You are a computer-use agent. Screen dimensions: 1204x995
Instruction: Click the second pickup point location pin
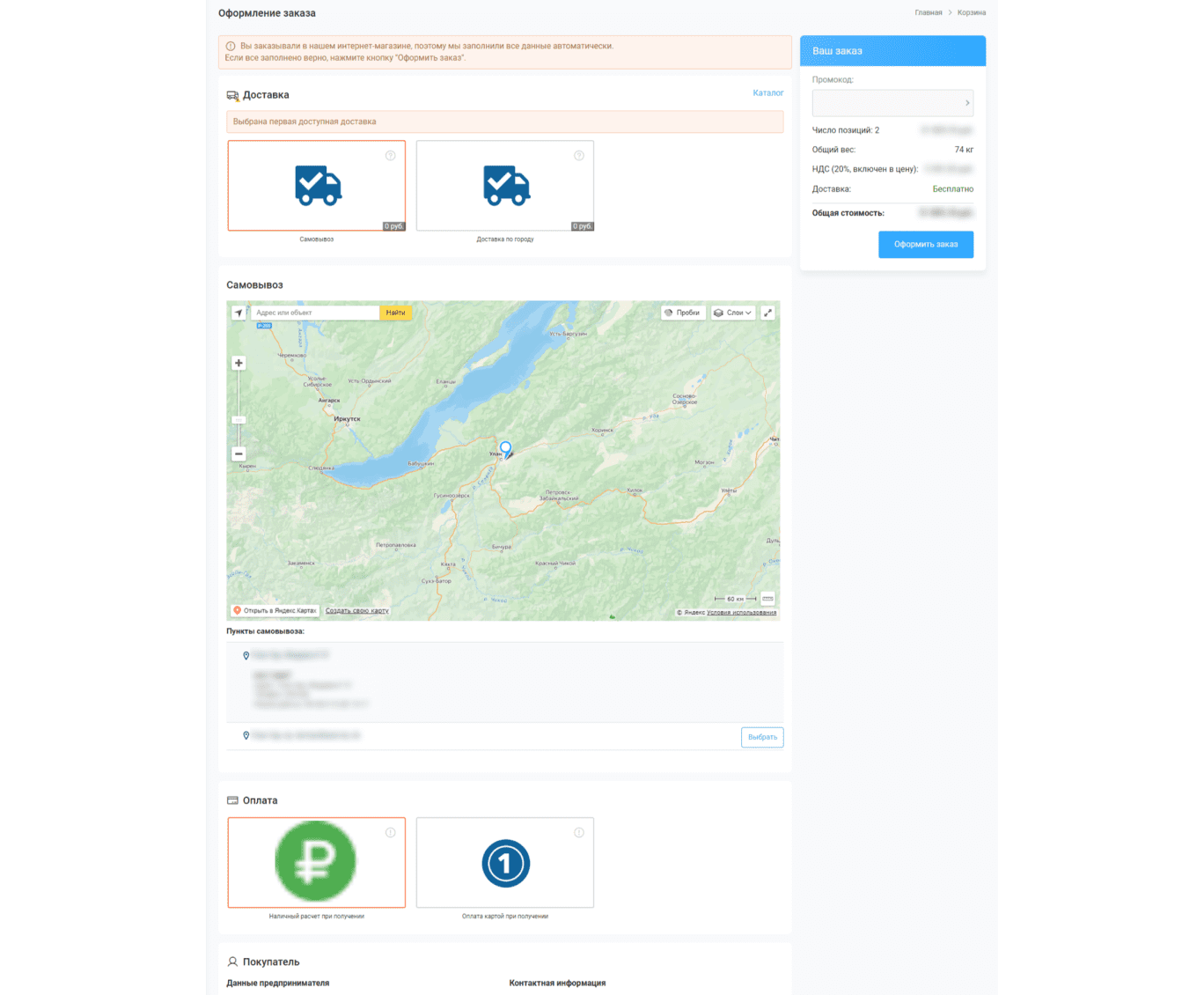pyautogui.click(x=246, y=735)
